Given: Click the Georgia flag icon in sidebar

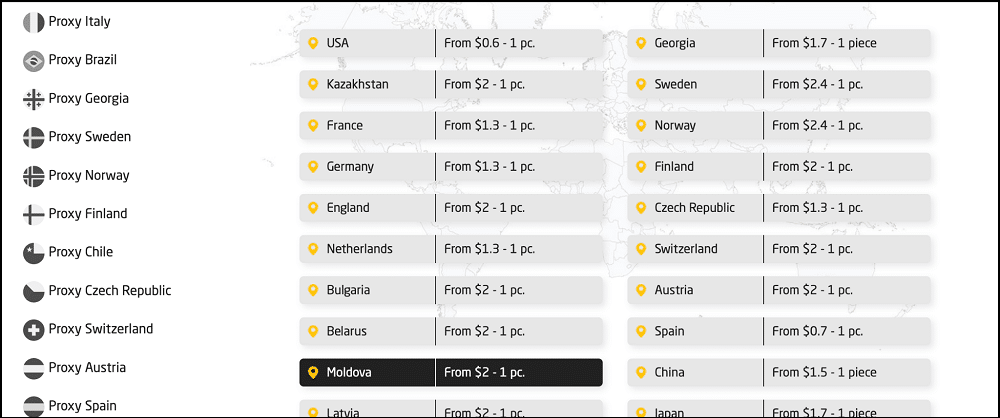Looking at the screenshot, I should point(33,100).
